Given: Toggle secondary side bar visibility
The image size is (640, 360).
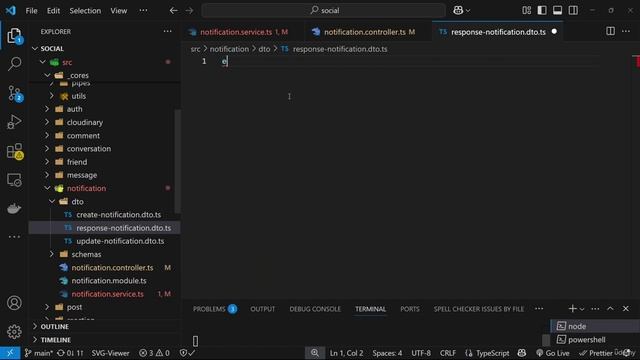Looking at the screenshot, I should tap(573, 11).
